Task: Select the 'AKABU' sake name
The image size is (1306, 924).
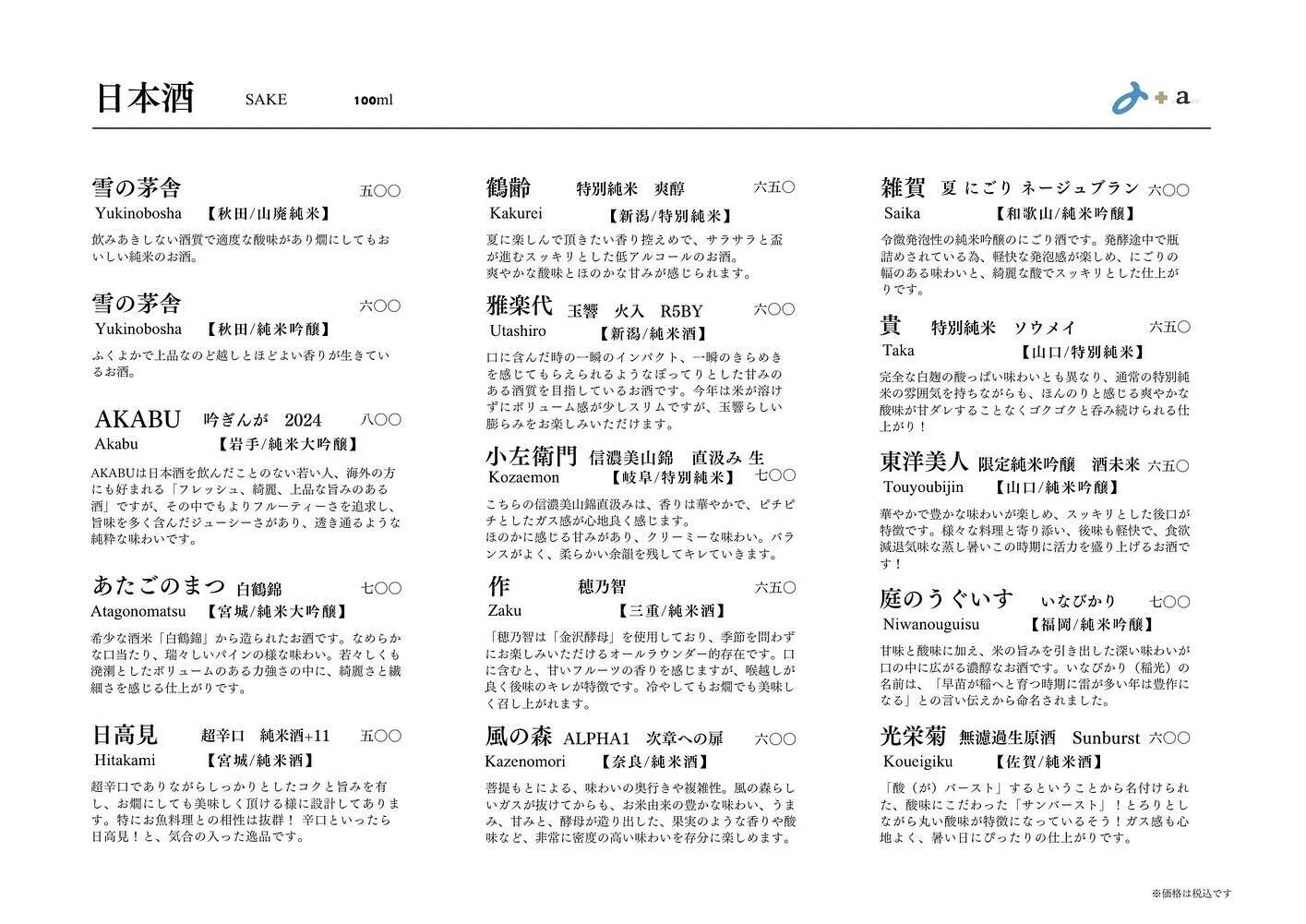Action: click(138, 420)
